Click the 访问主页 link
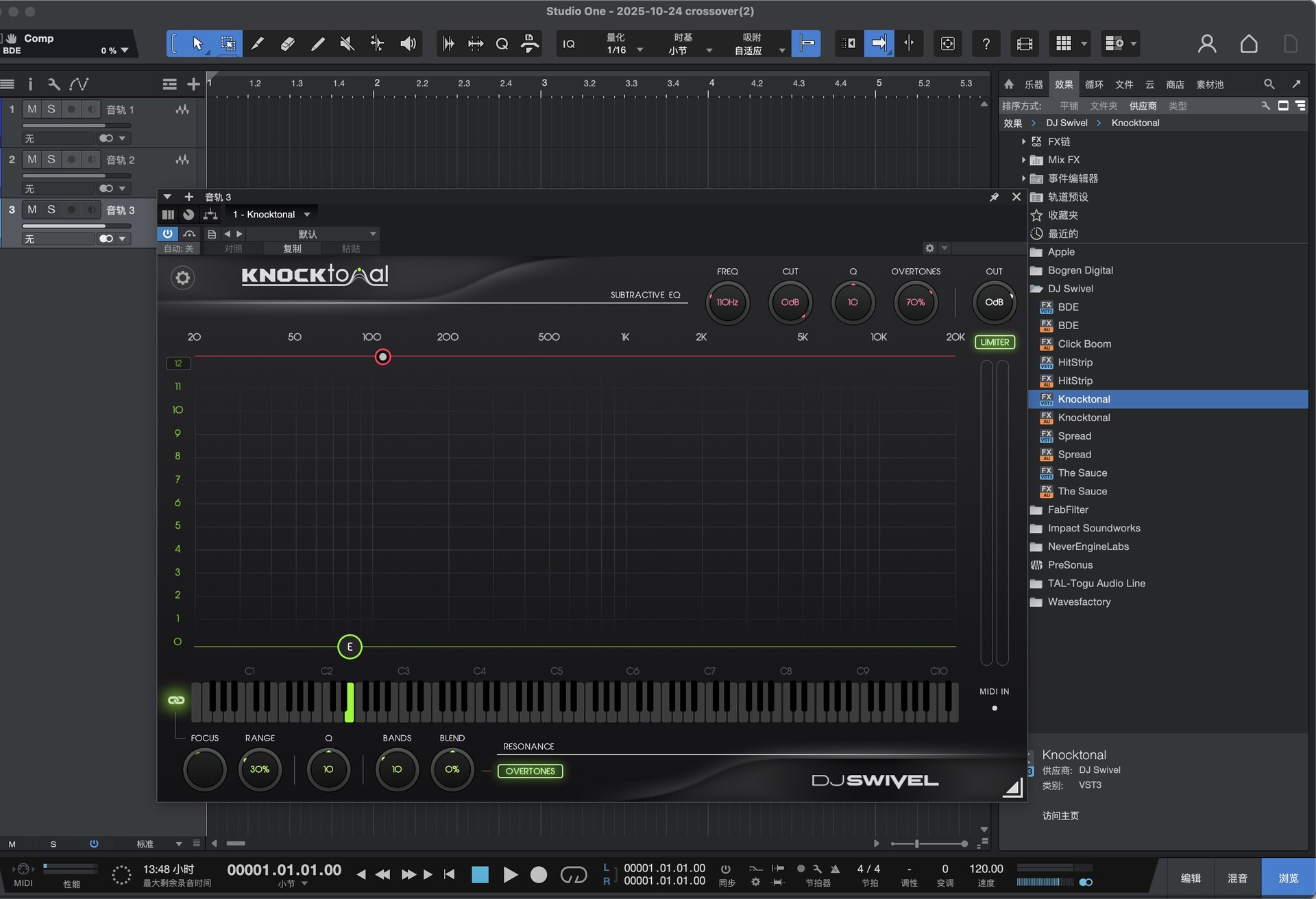The width and height of the screenshot is (1316, 899). [1060, 815]
